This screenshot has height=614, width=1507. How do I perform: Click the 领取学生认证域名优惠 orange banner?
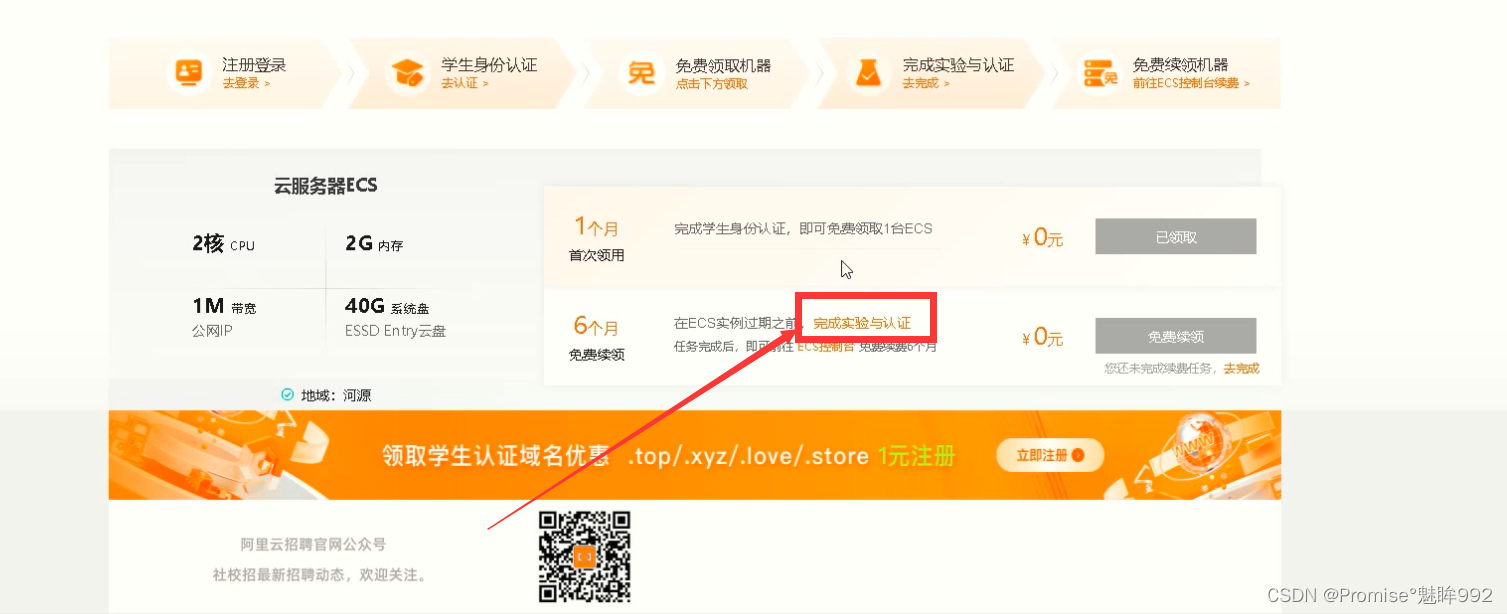tap(694, 455)
